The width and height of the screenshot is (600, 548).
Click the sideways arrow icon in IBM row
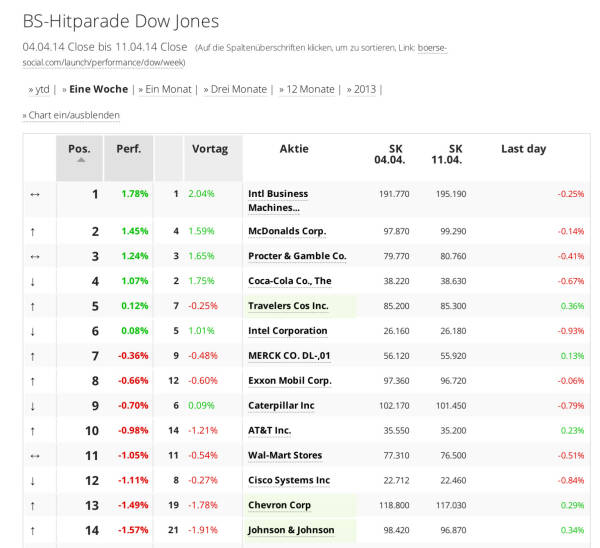pyautogui.click(x=33, y=194)
